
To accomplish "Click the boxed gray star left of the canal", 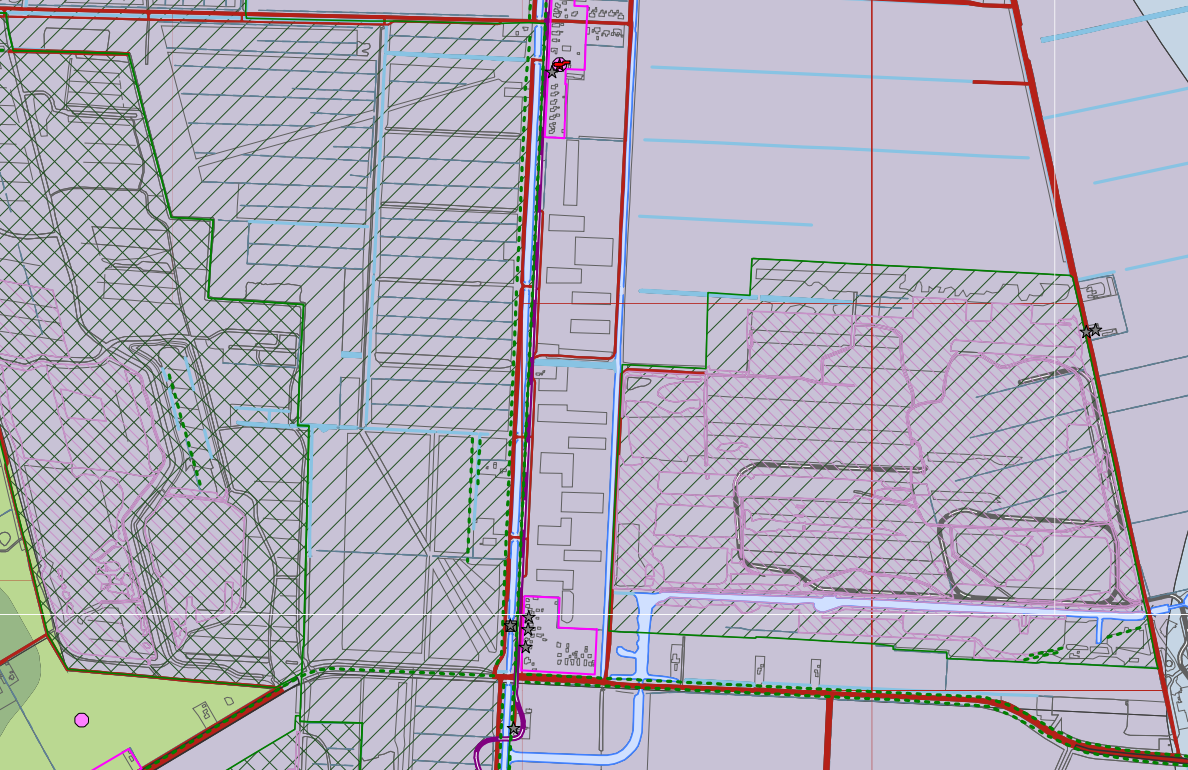I will point(511,626).
